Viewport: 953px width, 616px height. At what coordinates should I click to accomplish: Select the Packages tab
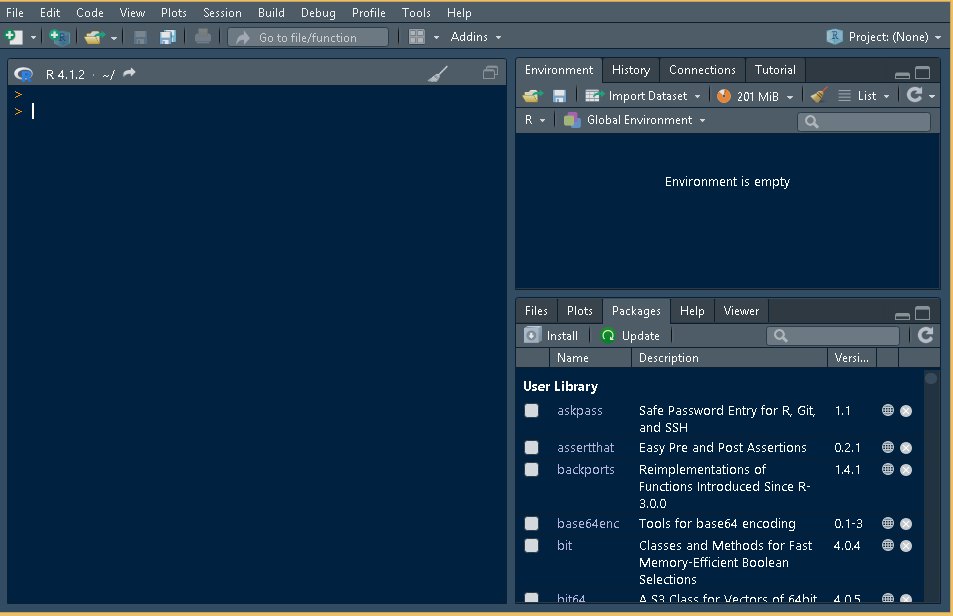636,311
